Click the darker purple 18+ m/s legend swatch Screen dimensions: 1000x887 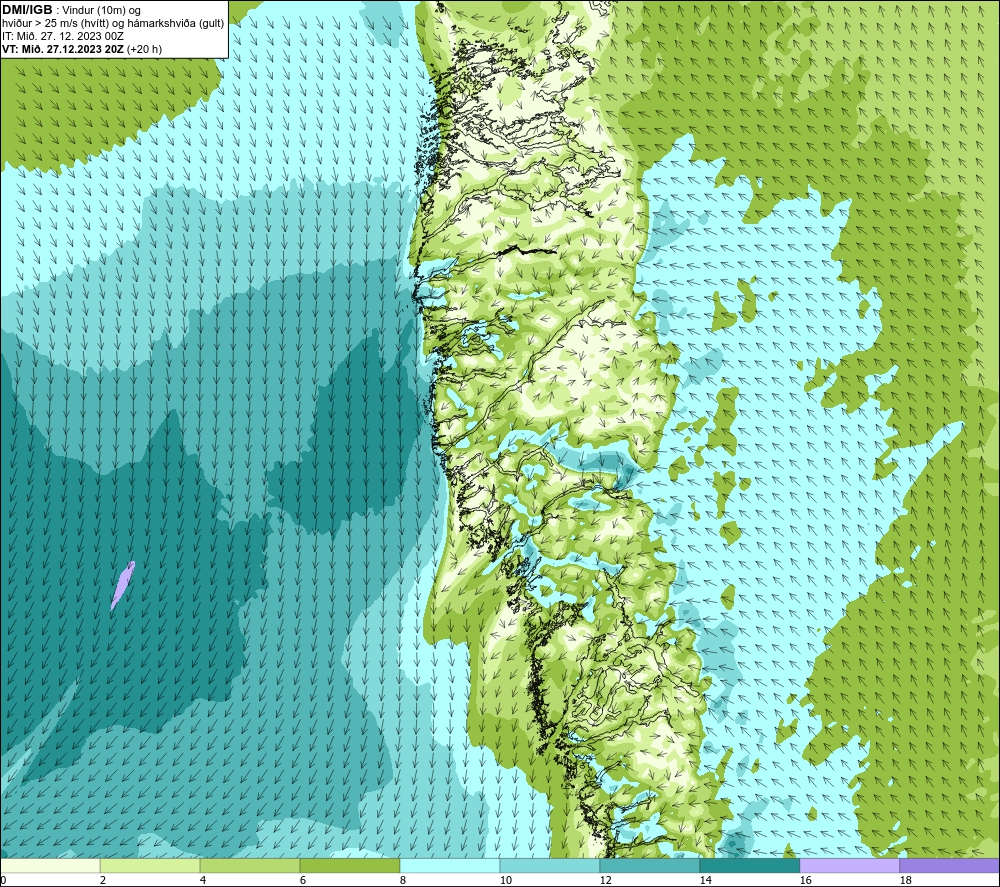point(949,865)
